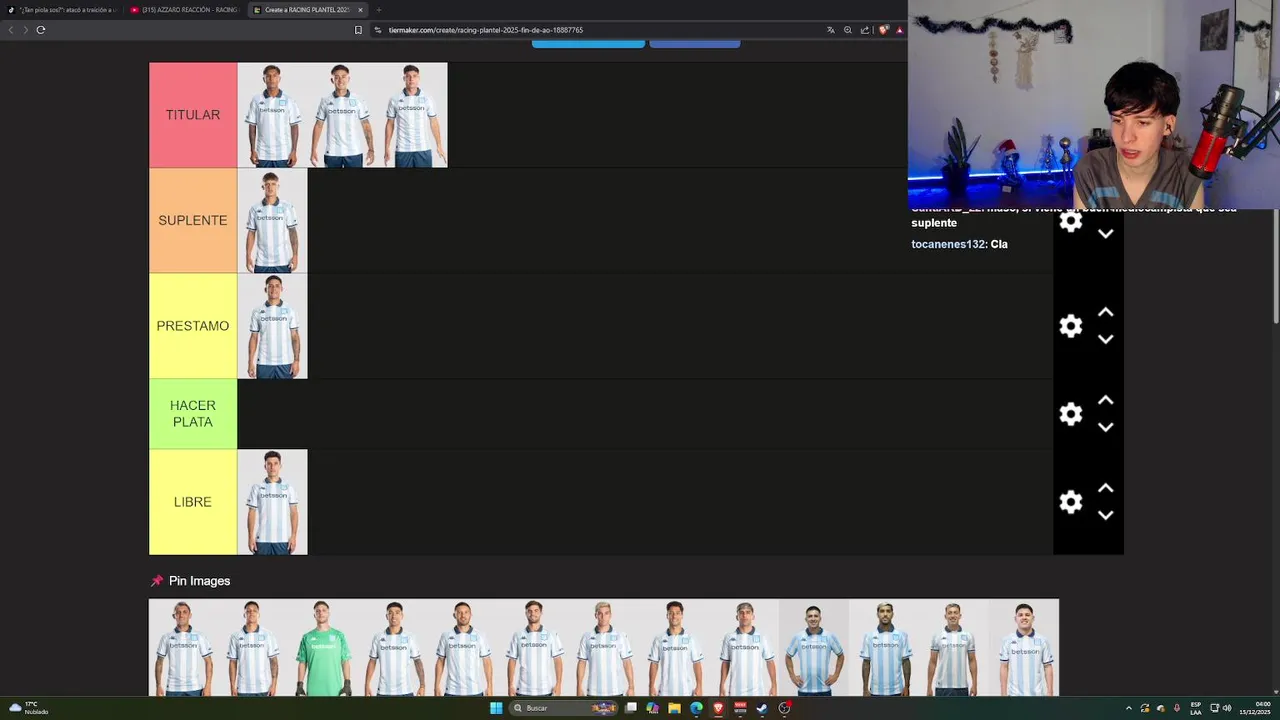Image resolution: width=1280 pixels, height=720 pixels.
Task: Select middle player in TITULAR row
Action: click(342, 115)
